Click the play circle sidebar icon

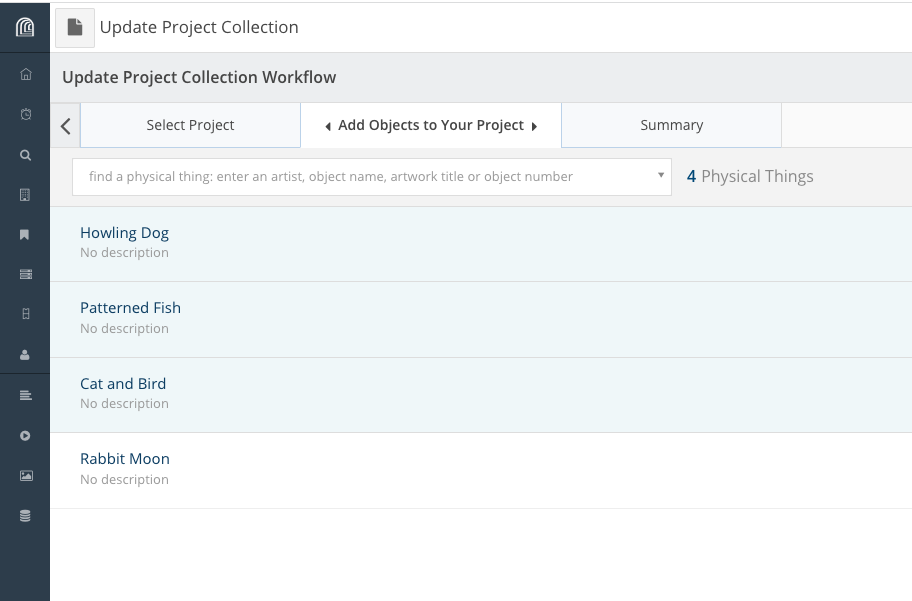[x=25, y=436]
